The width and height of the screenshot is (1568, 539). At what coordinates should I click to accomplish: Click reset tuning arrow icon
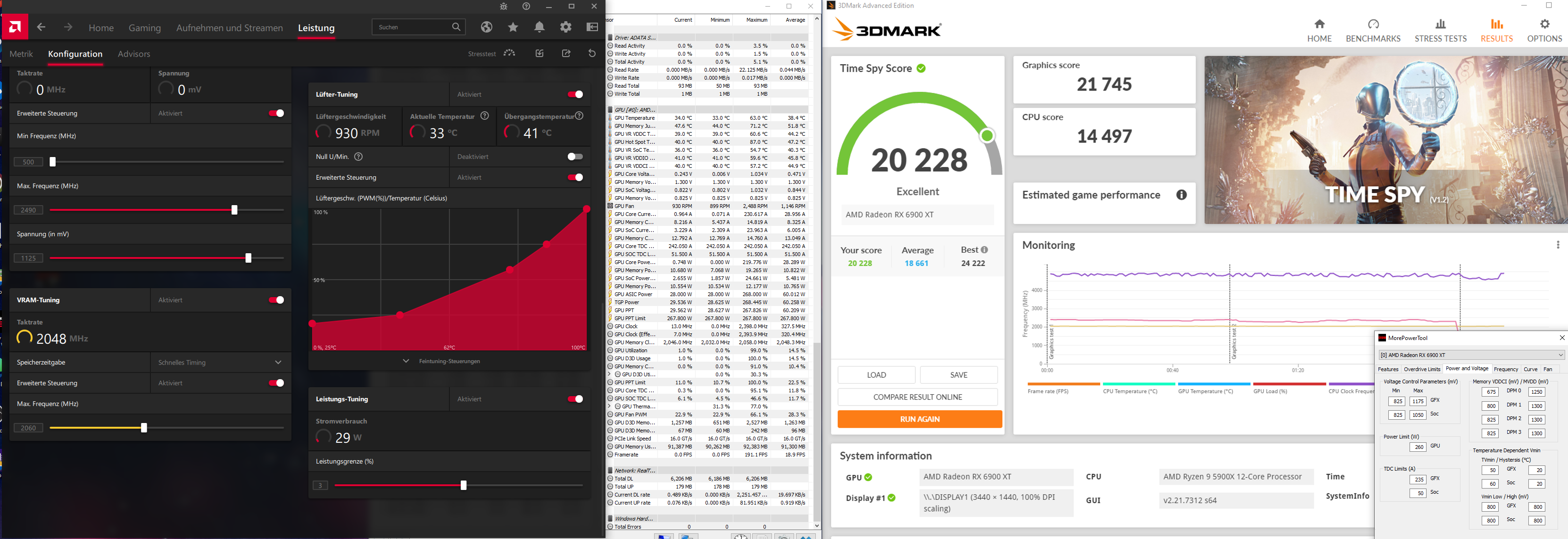coord(592,54)
